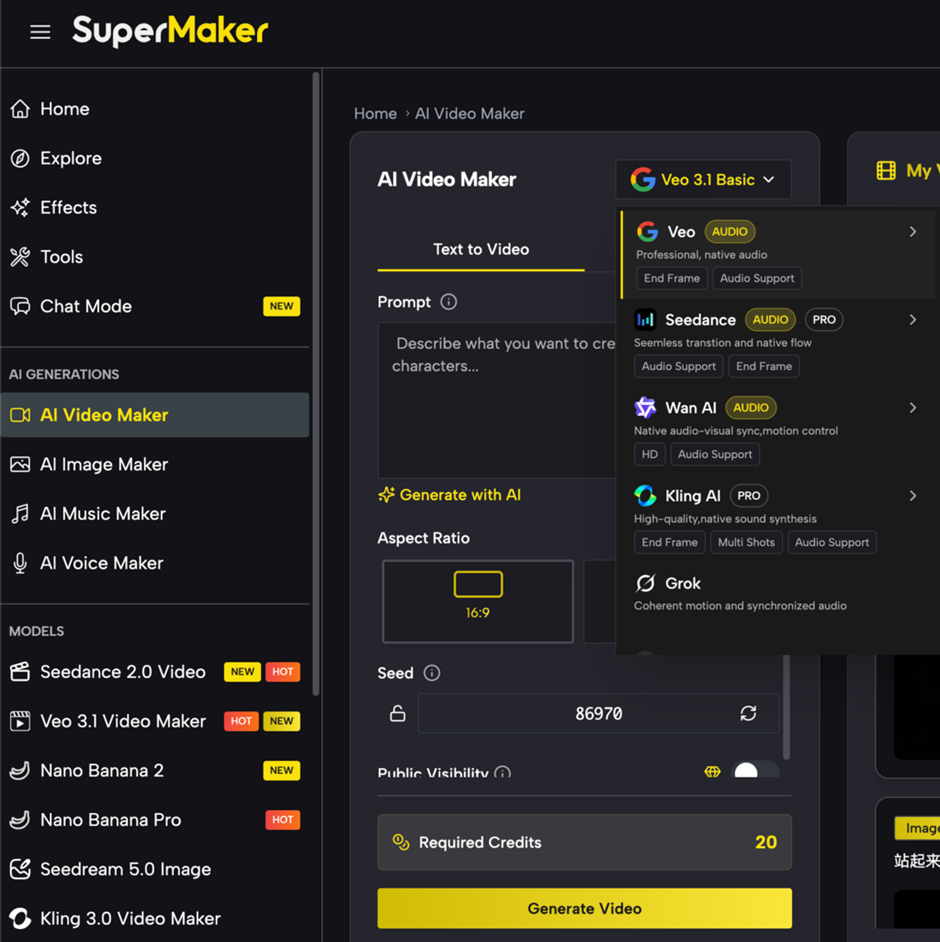This screenshot has height=942, width=940.
Task: Open the Veo 3.1 Basic model dropdown
Action: point(703,180)
